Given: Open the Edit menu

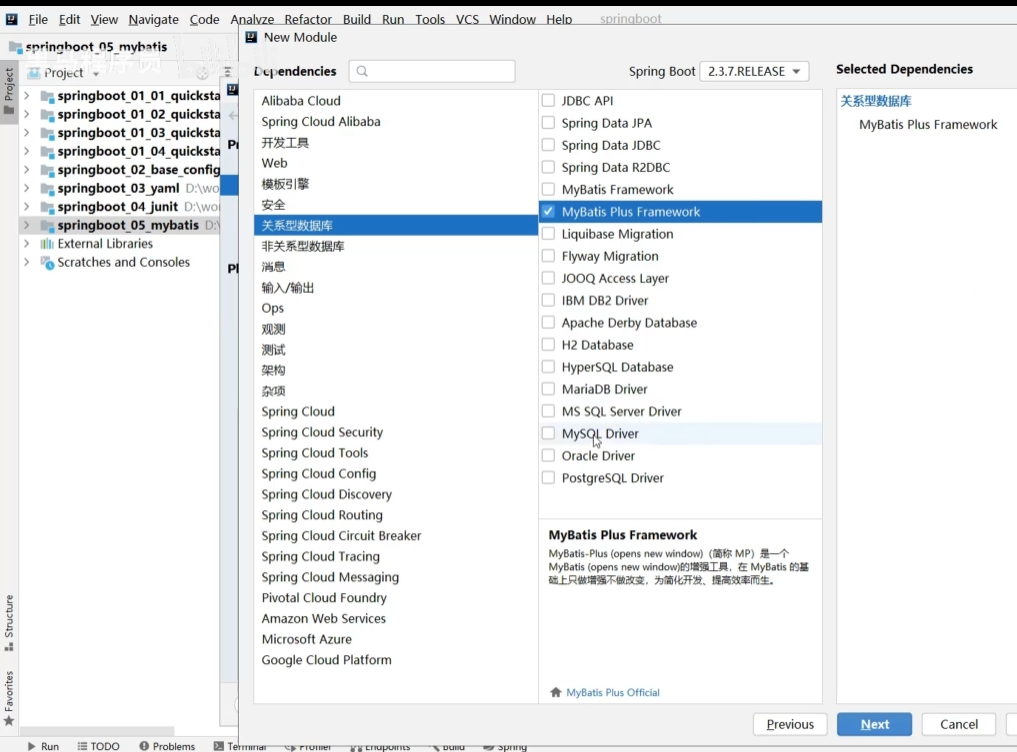Looking at the screenshot, I should click(69, 19).
